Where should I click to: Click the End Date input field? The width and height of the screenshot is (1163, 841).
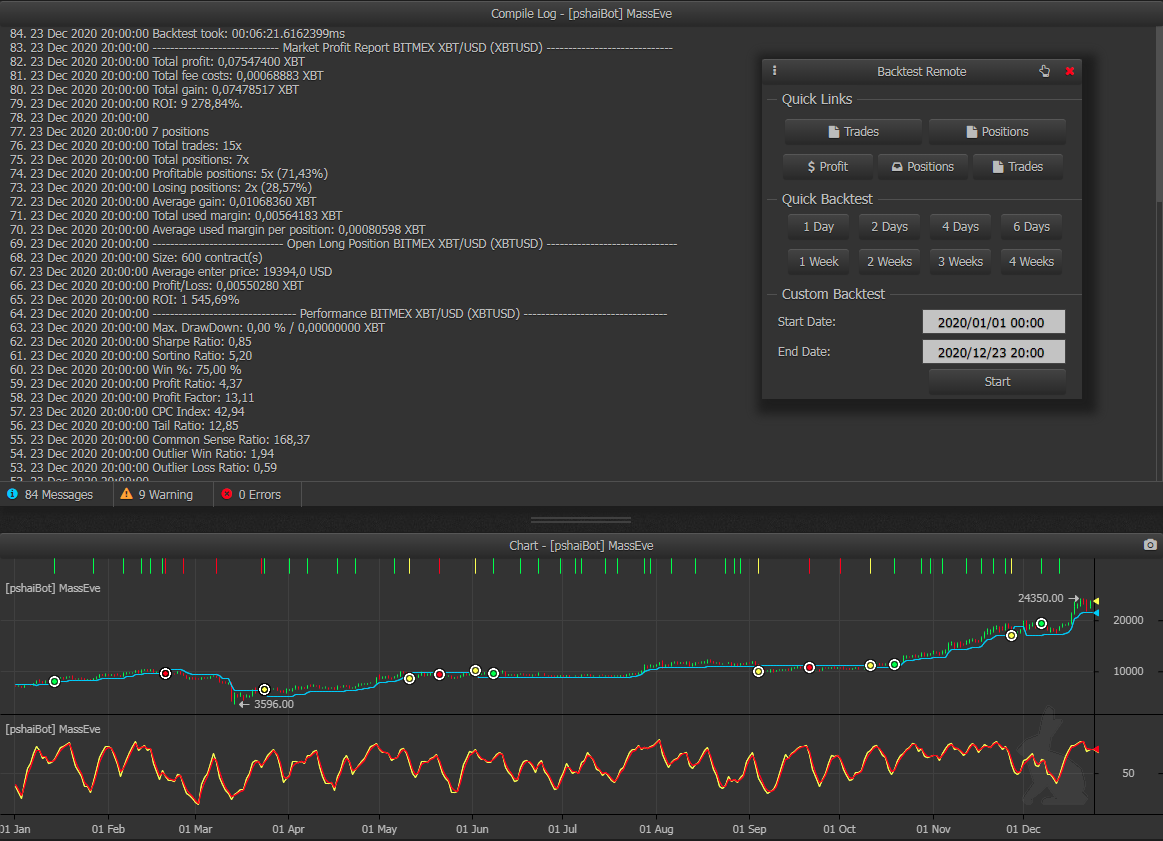[993, 352]
